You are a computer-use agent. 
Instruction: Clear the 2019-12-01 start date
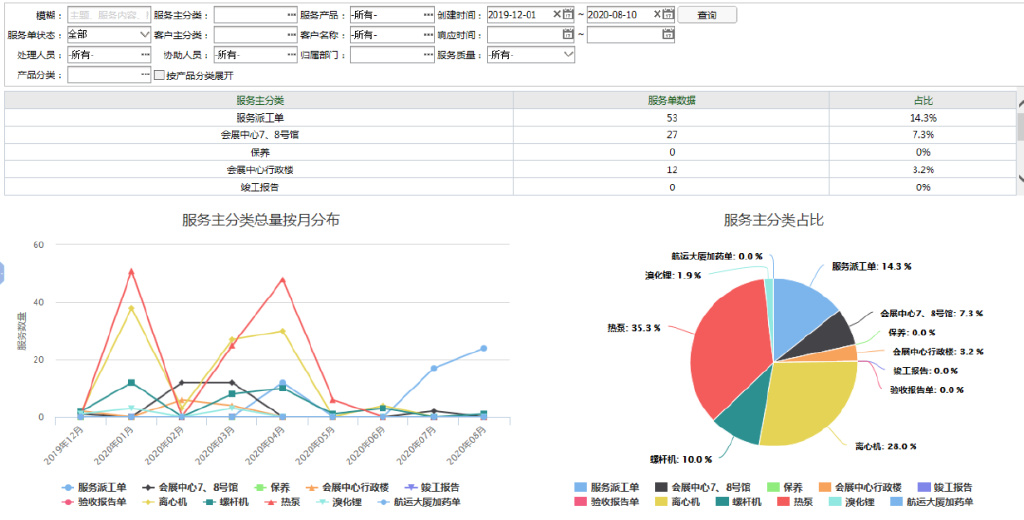pos(557,15)
